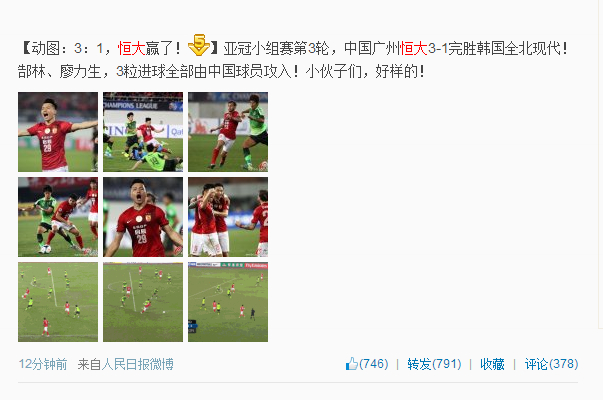Open the 转发(791) repost link
The width and height of the screenshot is (603, 400).
point(434,364)
